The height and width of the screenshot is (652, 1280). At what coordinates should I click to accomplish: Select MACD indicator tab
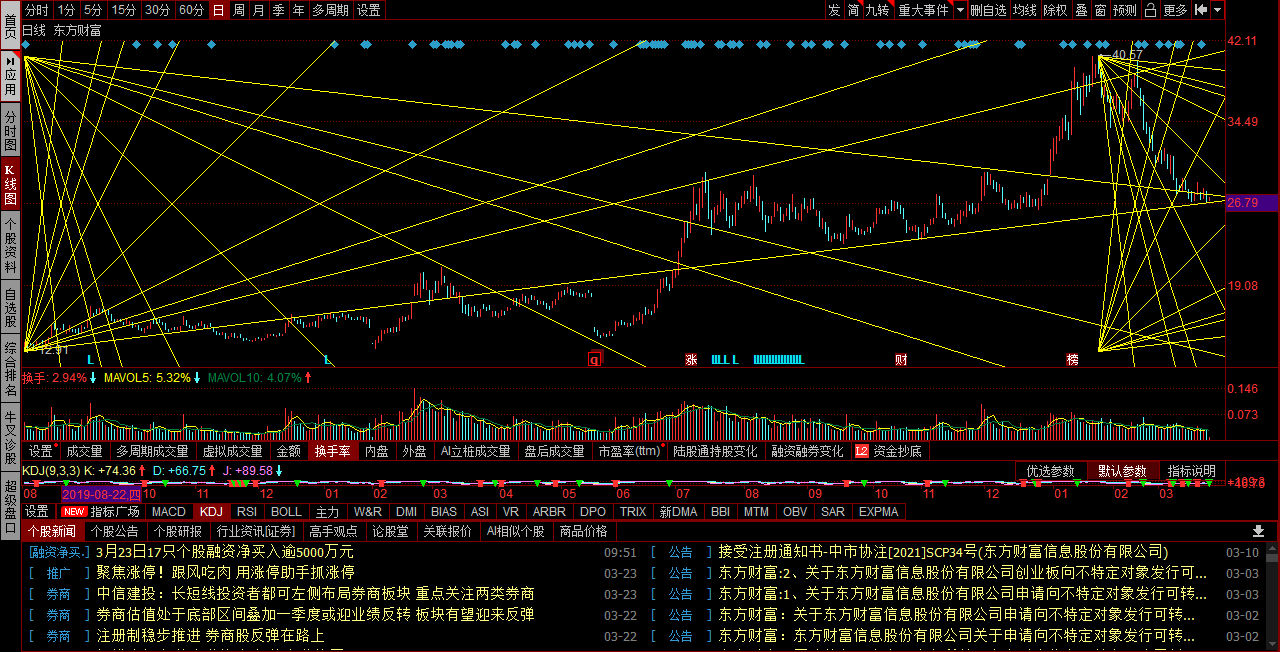click(x=169, y=511)
